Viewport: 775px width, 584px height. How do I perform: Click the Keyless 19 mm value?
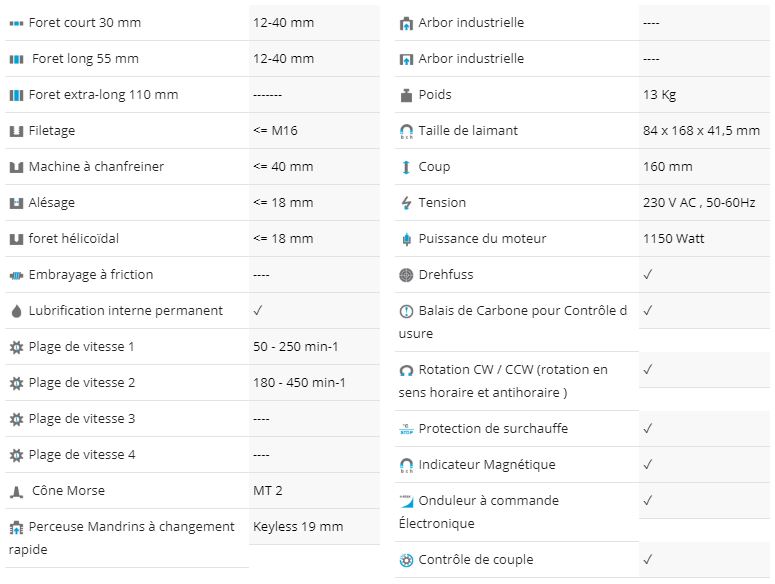[298, 527]
